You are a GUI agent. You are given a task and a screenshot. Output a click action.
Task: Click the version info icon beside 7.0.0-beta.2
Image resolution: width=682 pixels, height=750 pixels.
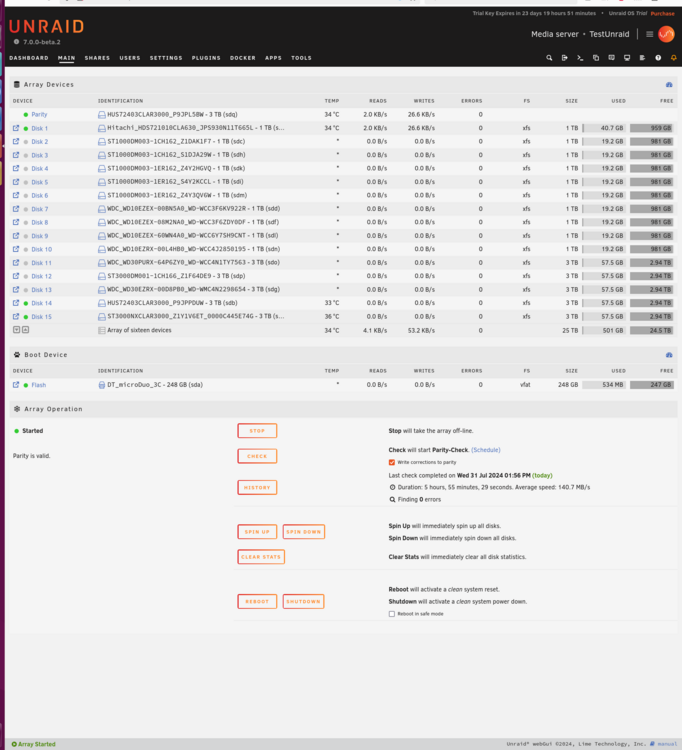pos(16,42)
